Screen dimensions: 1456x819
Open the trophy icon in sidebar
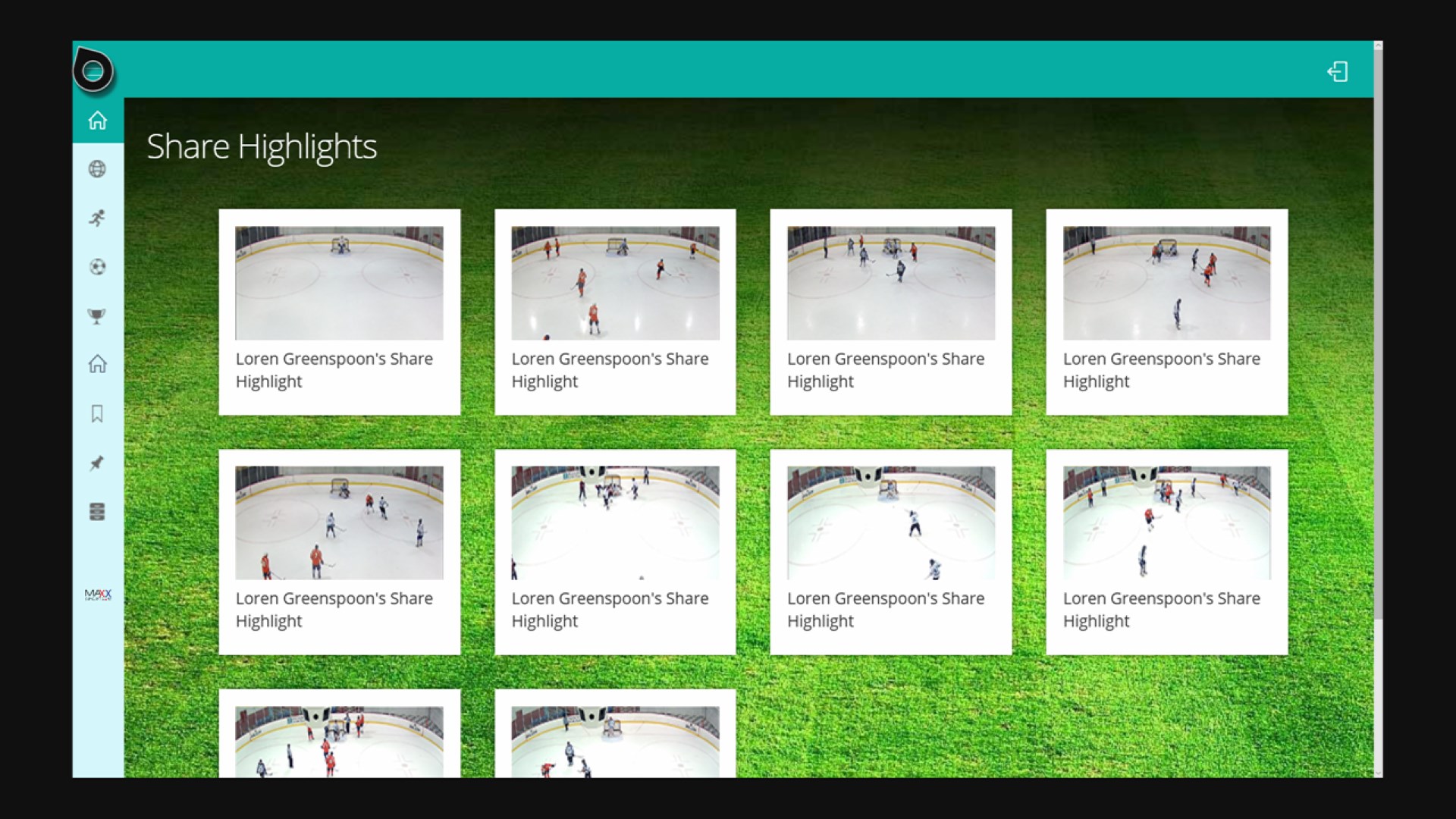(97, 316)
